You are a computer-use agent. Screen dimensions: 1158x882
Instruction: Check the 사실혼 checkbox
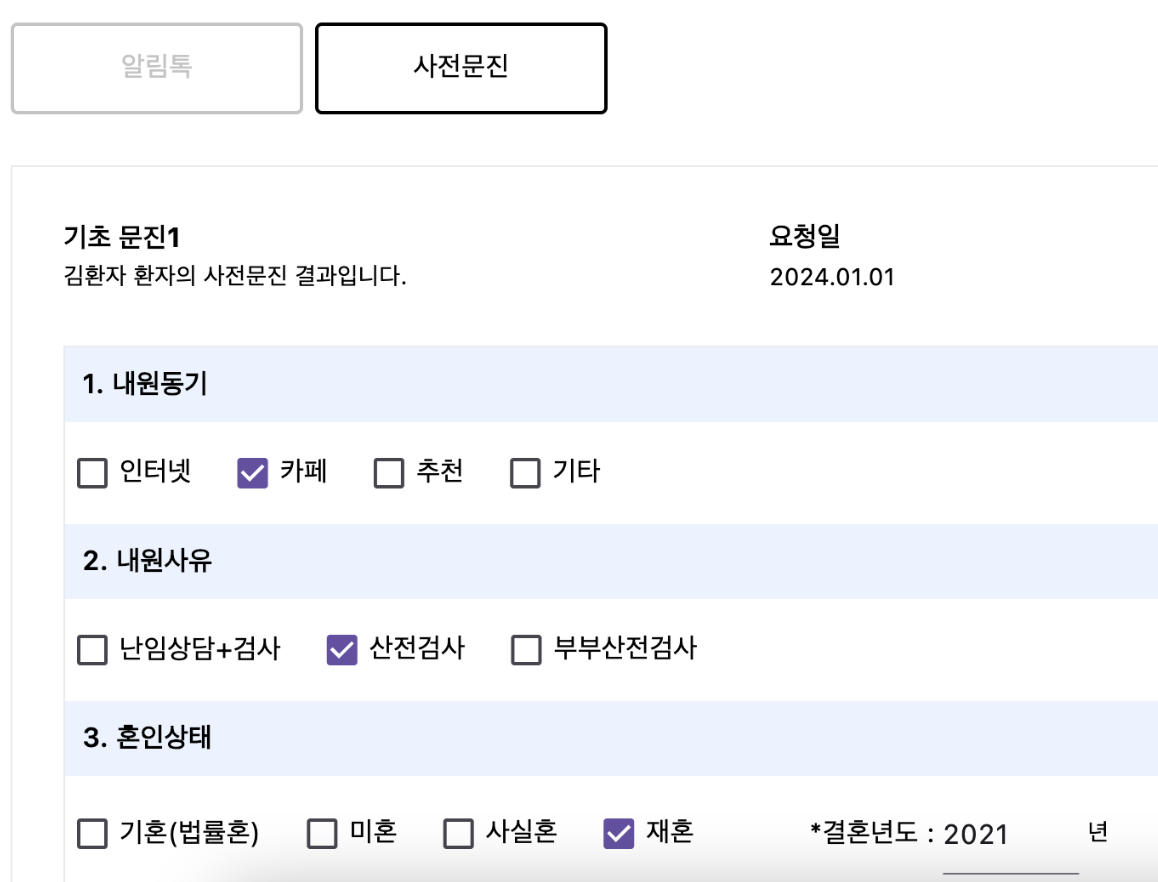(459, 833)
